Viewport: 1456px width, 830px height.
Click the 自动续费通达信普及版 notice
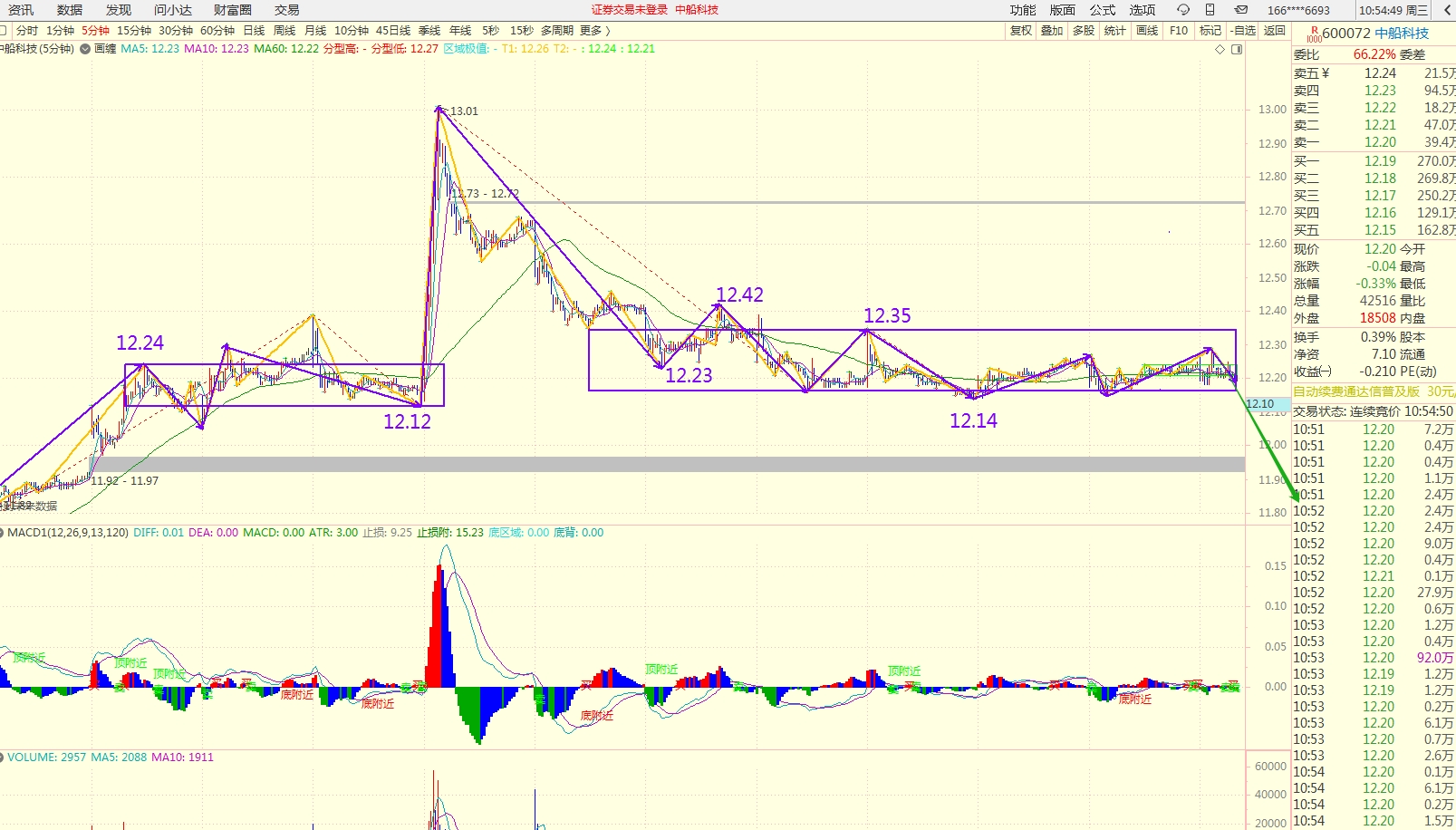pos(1356,391)
